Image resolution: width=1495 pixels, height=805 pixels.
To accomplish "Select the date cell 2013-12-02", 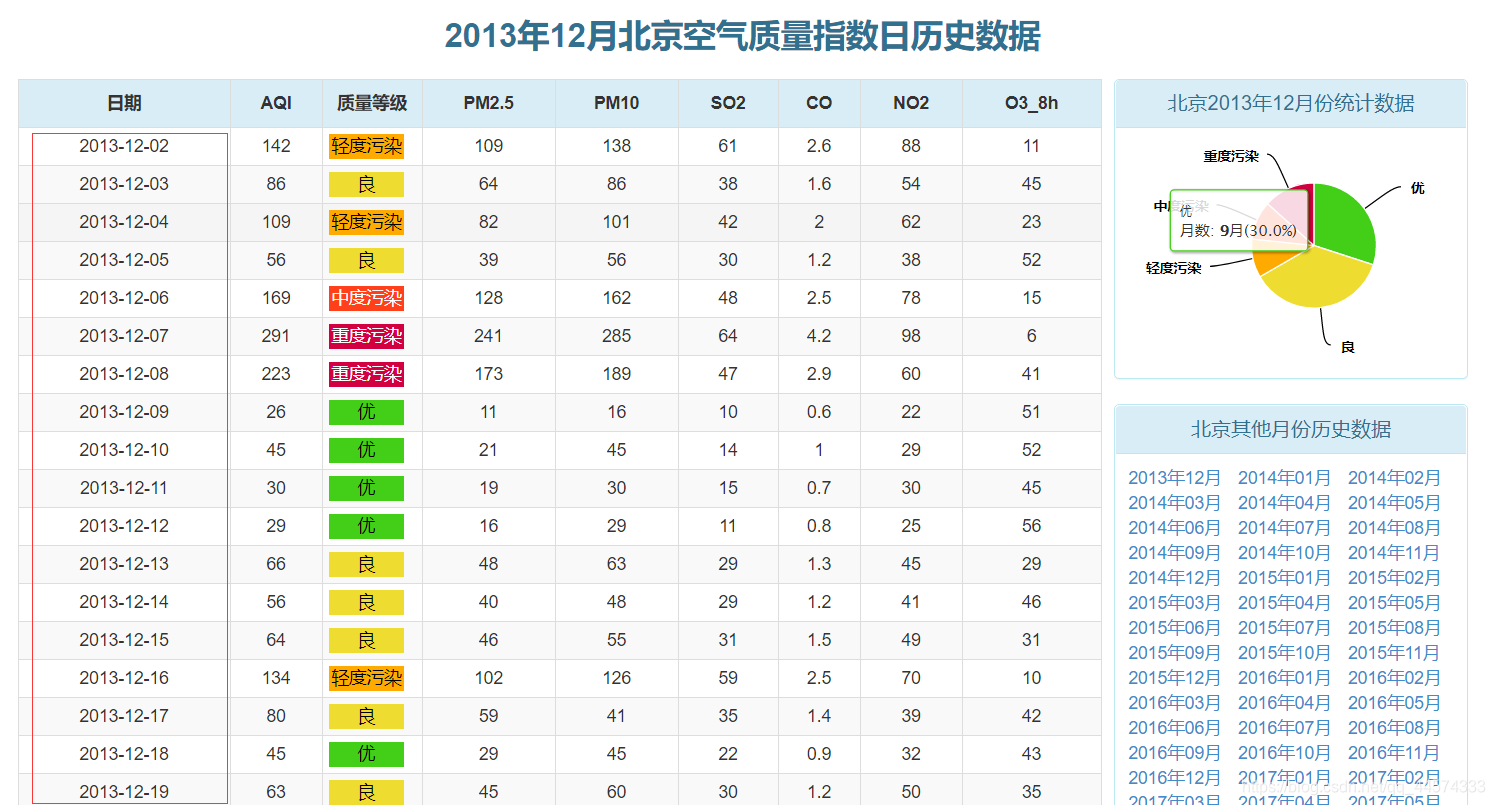I will [x=124, y=146].
